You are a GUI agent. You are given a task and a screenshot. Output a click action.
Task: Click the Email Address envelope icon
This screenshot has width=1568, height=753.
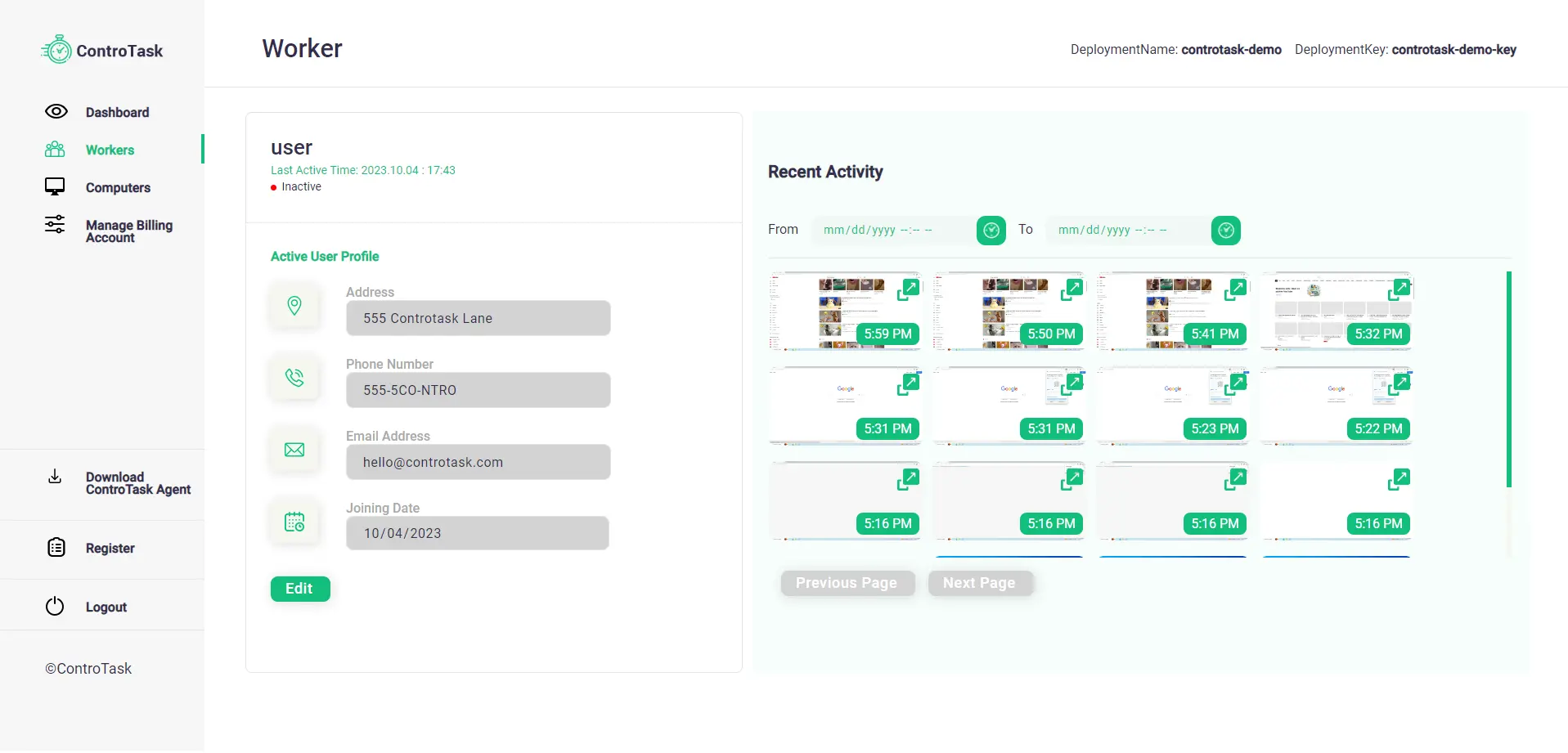[x=294, y=449]
